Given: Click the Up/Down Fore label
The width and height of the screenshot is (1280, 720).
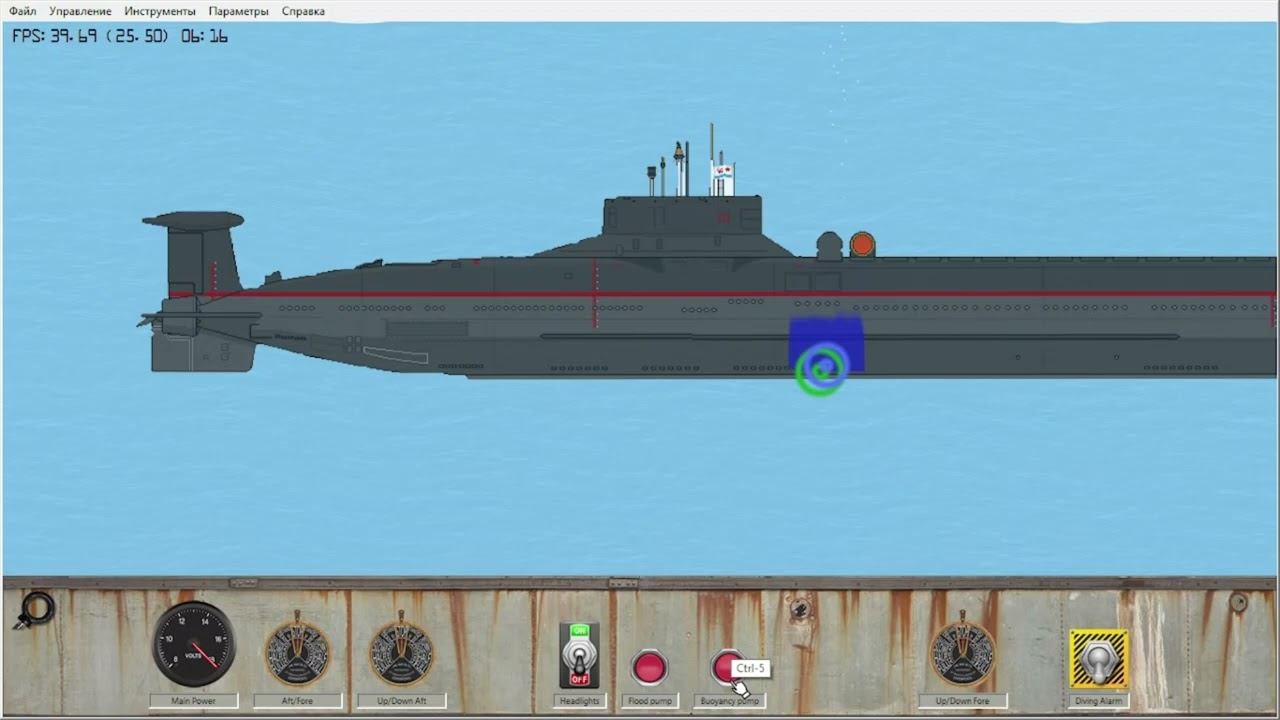Looking at the screenshot, I should click(x=962, y=701).
